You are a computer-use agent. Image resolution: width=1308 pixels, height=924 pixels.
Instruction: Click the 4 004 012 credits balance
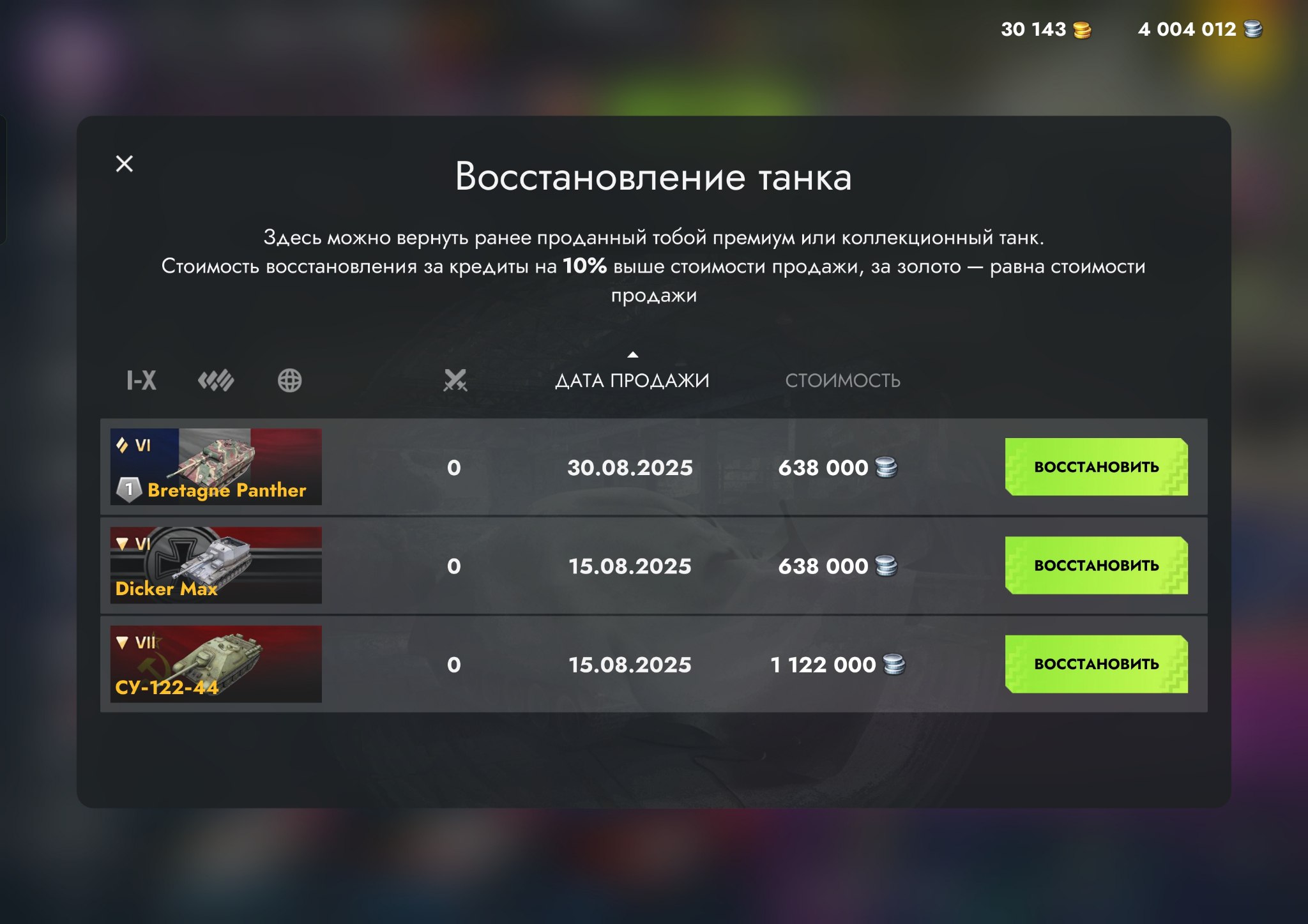[1187, 29]
